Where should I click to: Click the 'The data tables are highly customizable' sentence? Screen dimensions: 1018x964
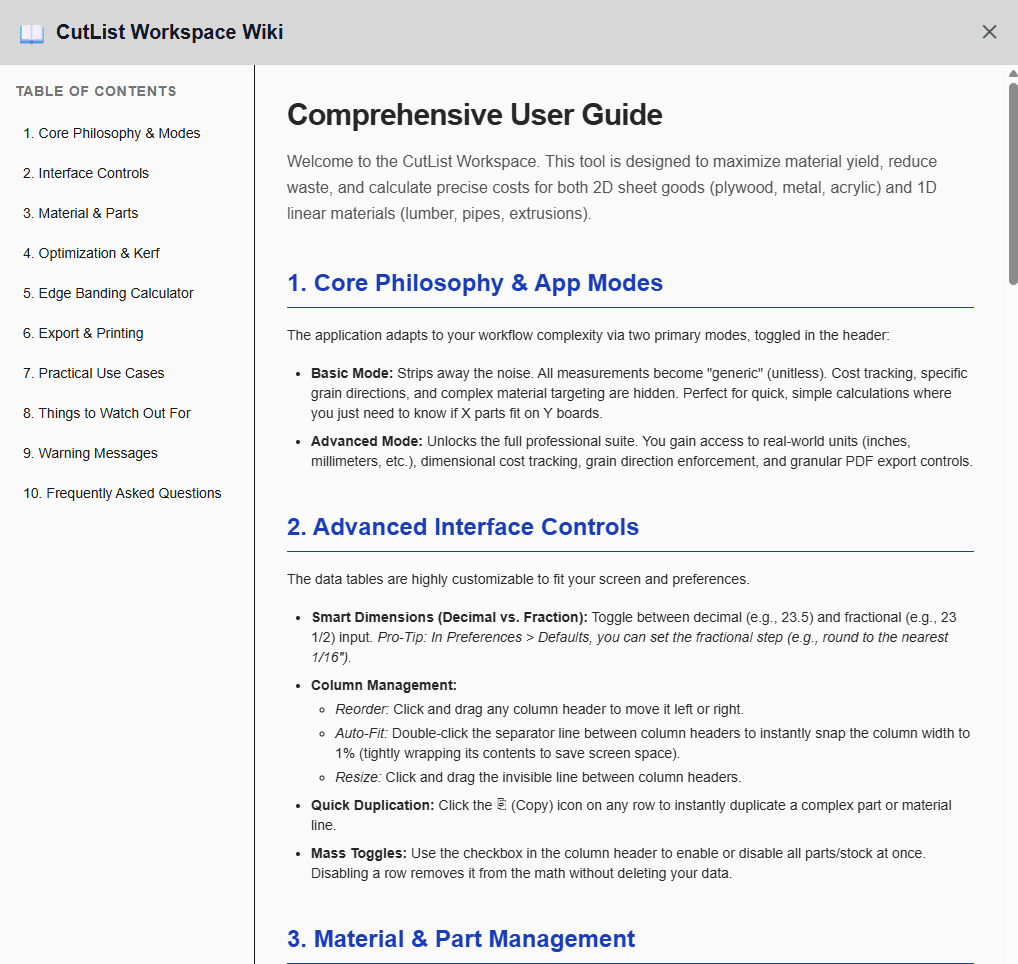point(518,580)
